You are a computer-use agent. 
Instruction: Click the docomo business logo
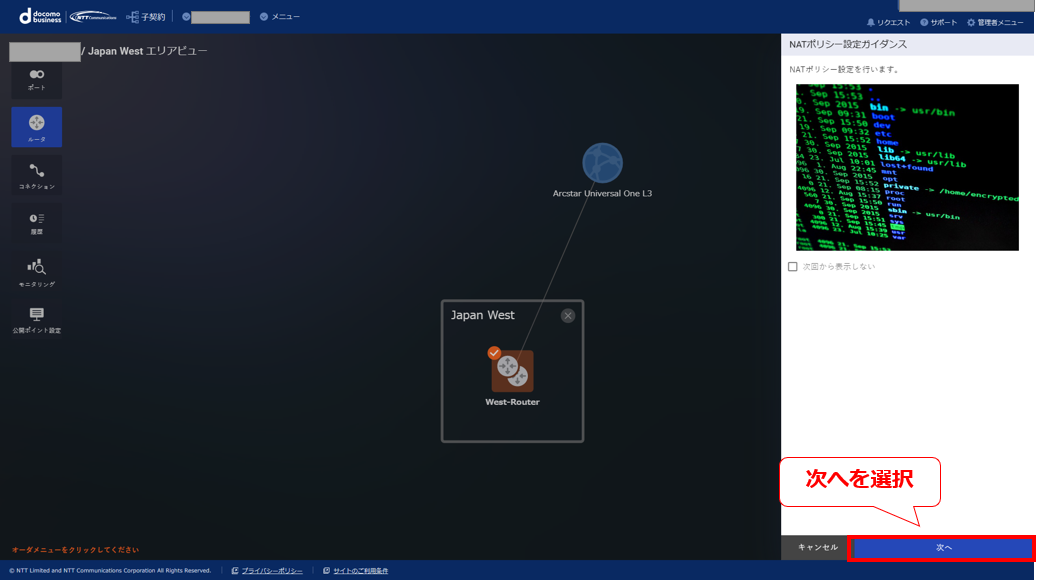pyautogui.click(x=40, y=17)
